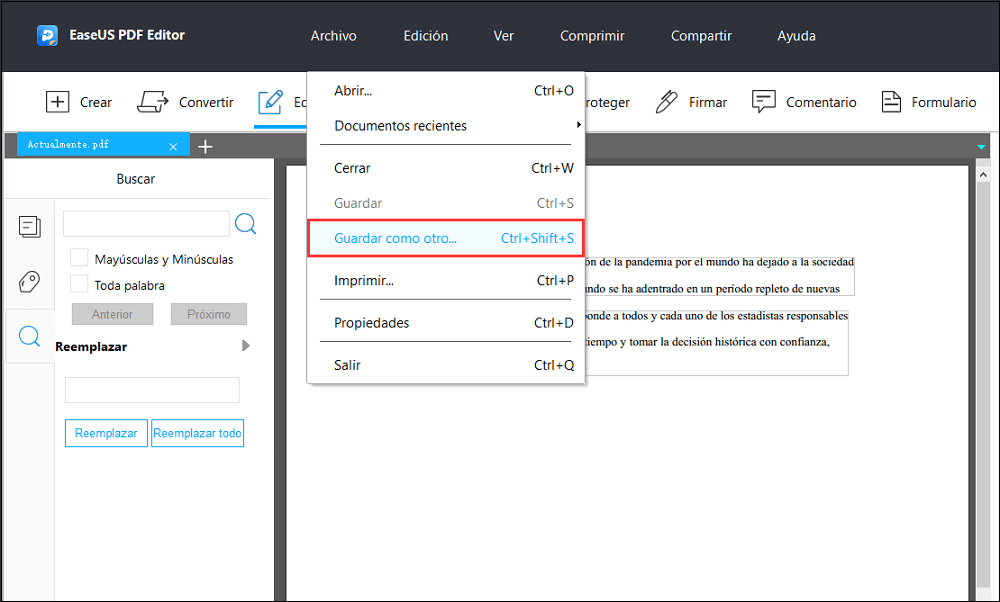Focus the replace text input field
Screen dimensions: 1000x602
[x=152, y=390]
